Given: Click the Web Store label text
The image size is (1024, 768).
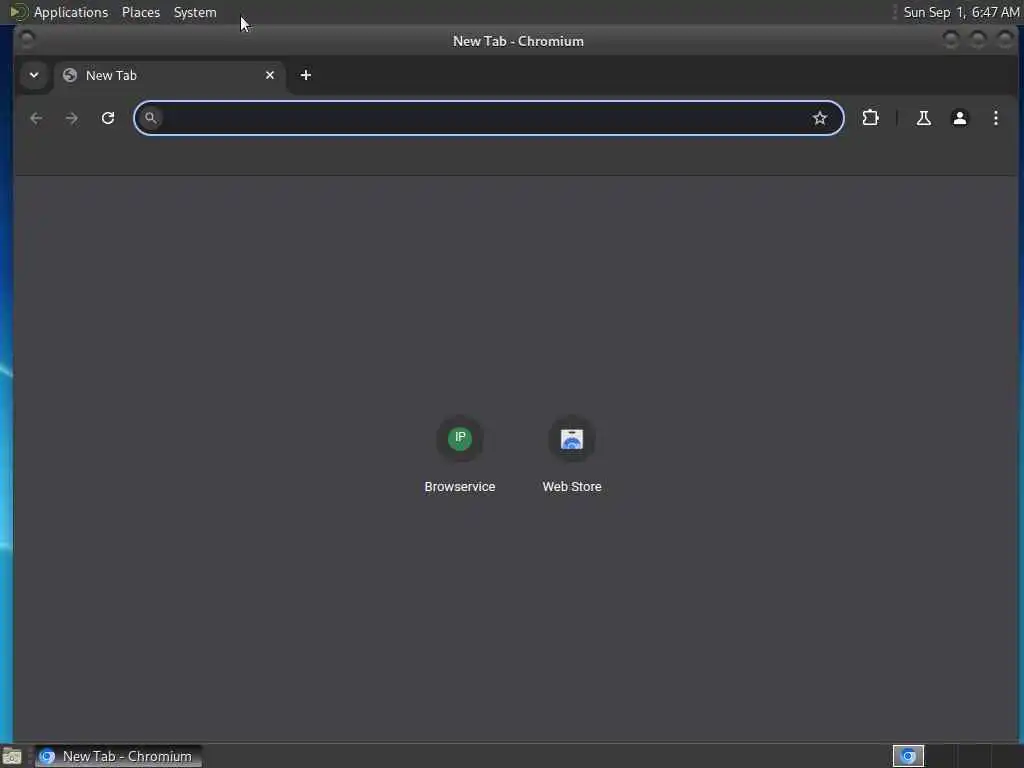Looking at the screenshot, I should tap(571, 487).
